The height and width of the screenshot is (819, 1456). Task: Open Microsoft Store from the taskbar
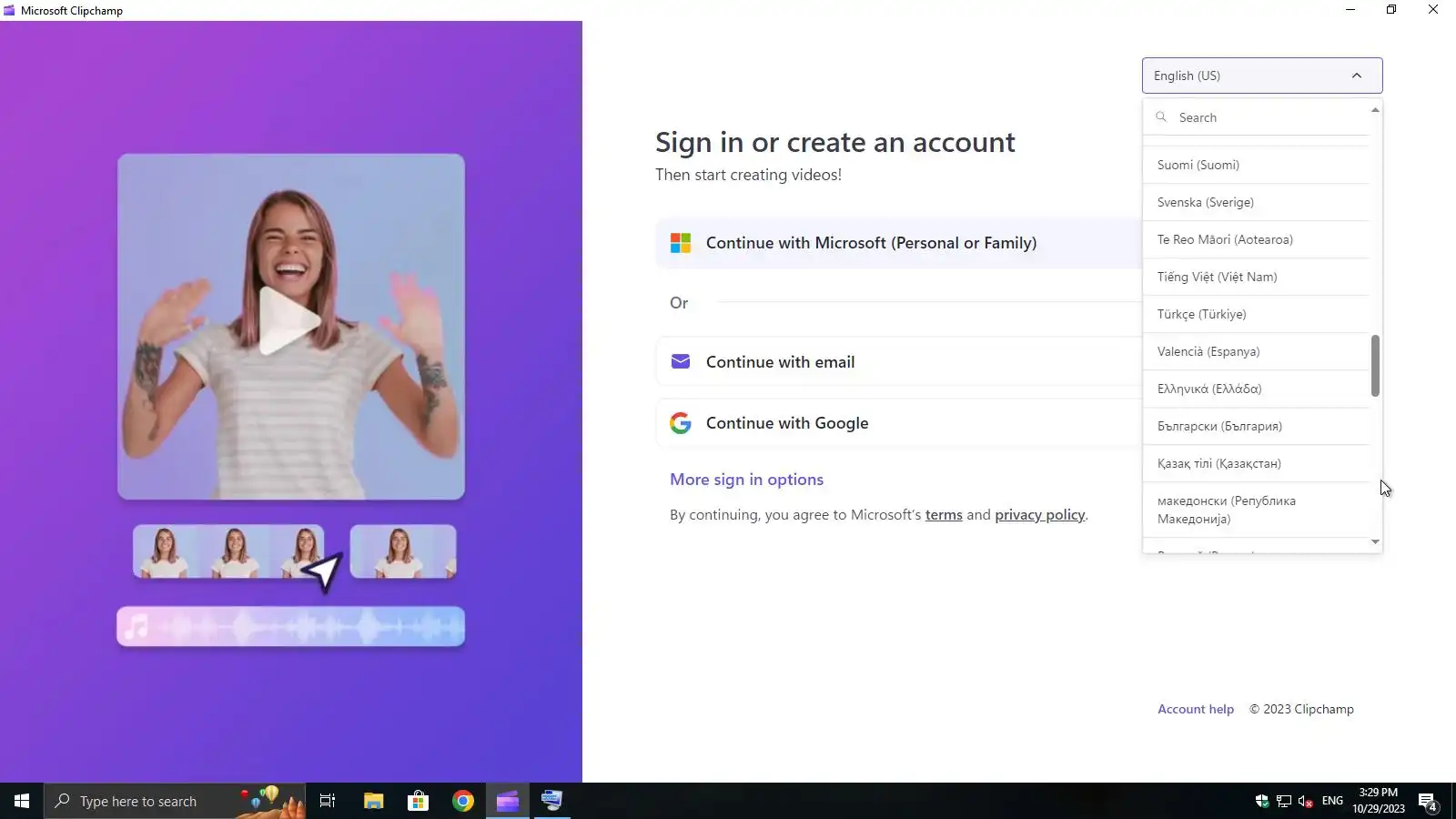pos(418,801)
